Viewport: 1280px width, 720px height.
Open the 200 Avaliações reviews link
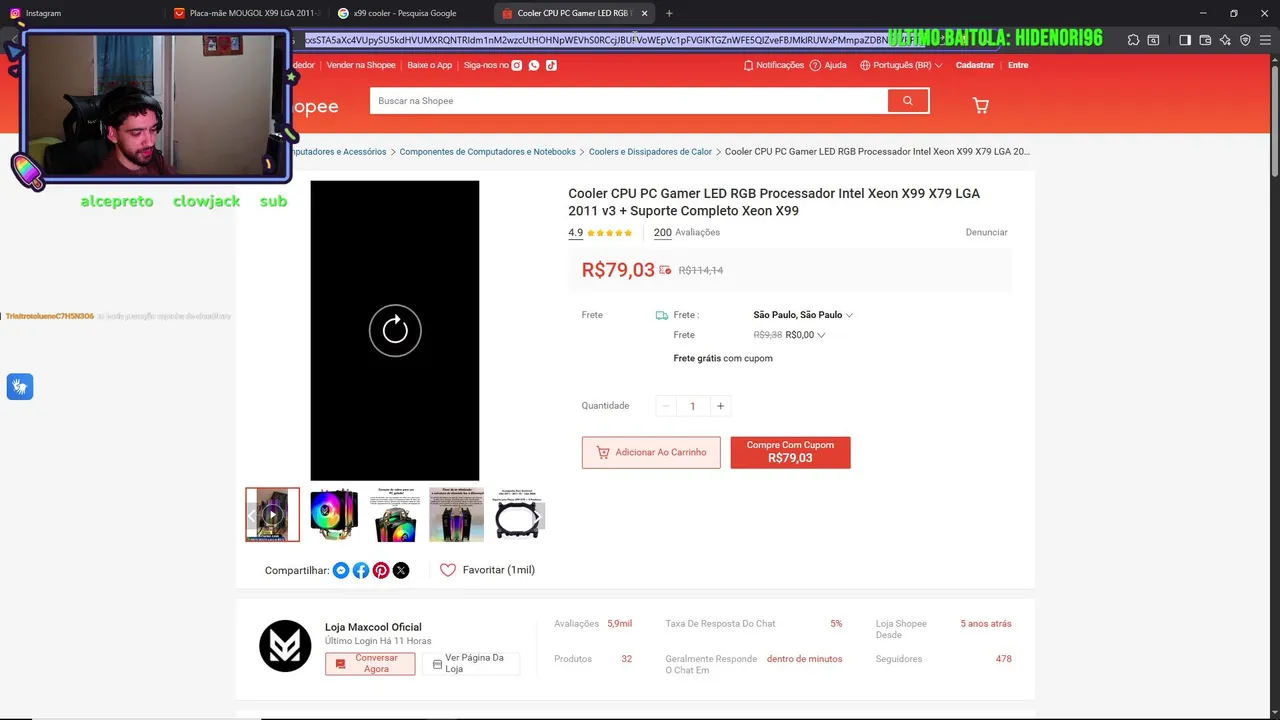pyautogui.click(x=687, y=232)
